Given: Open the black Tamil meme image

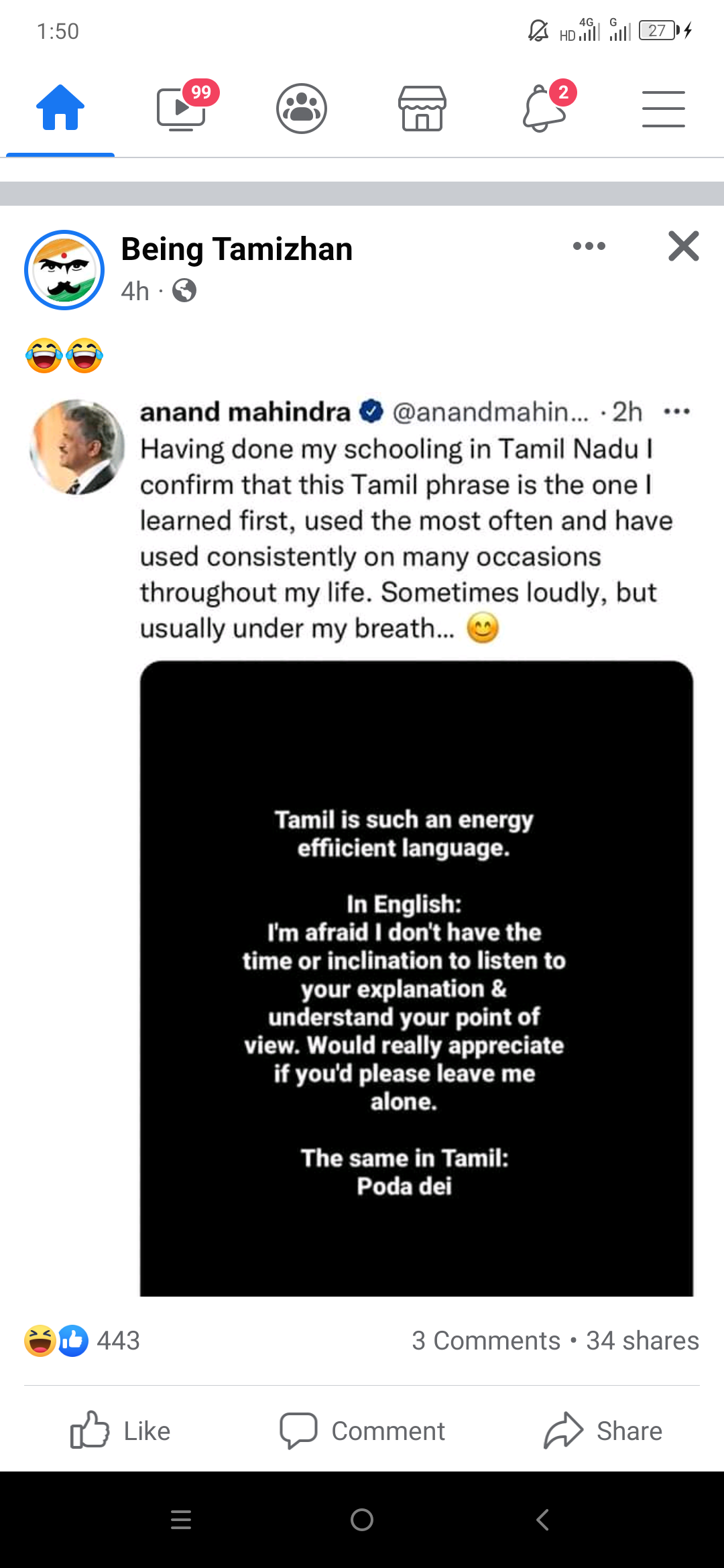Looking at the screenshot, I should 416,978.
